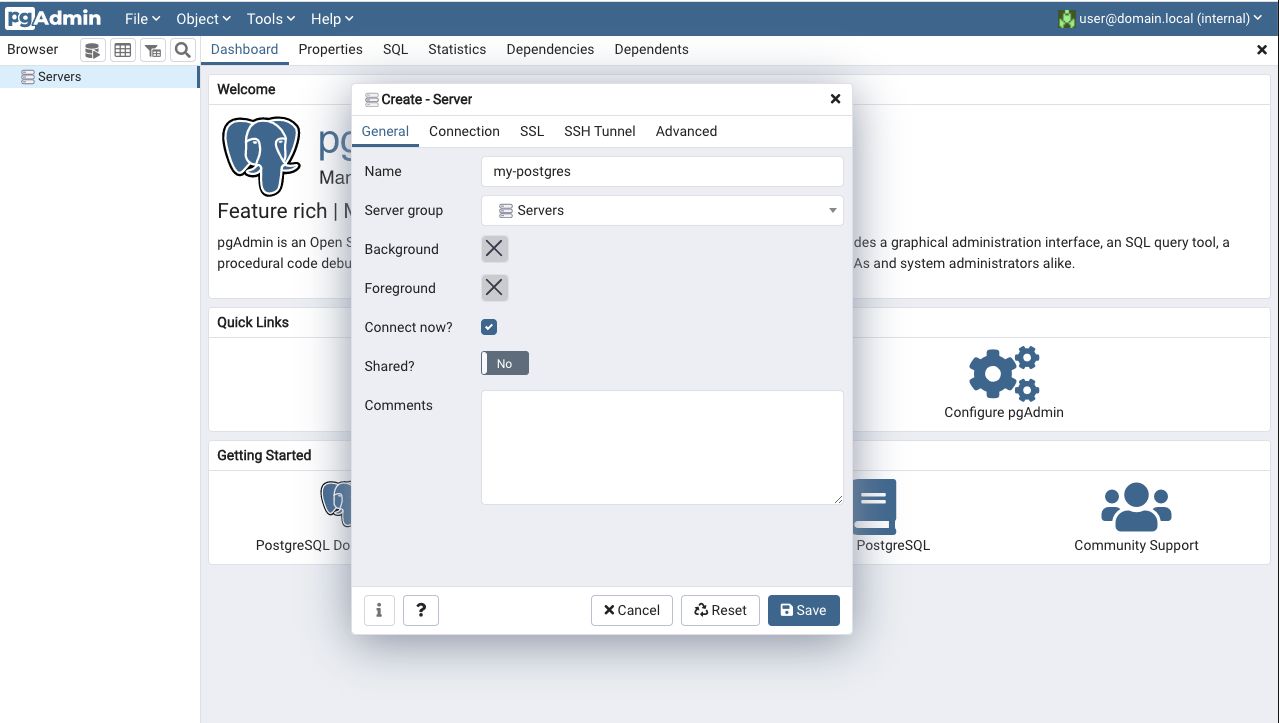Click the PostgreSQL elephant logo in Welcome
The image size is (1279, 723).
coord(262,155)
